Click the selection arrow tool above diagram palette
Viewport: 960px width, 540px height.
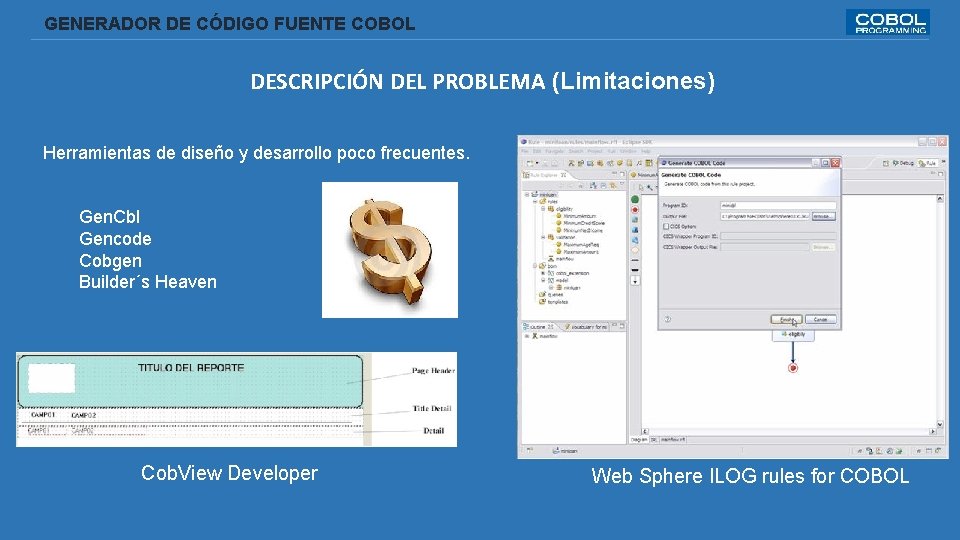(641, 187)
